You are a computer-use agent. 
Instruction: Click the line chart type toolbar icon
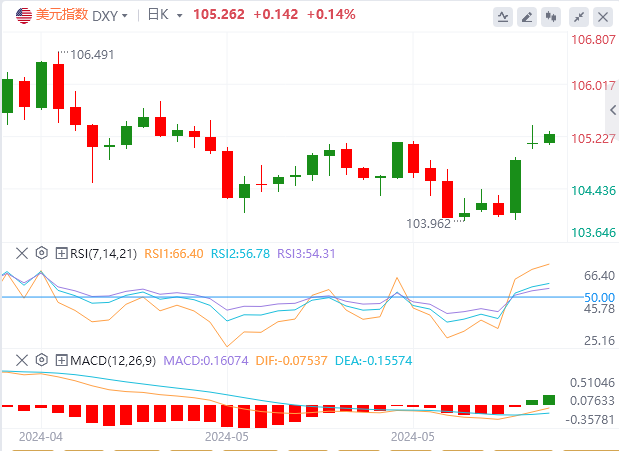tap(503, 17)
